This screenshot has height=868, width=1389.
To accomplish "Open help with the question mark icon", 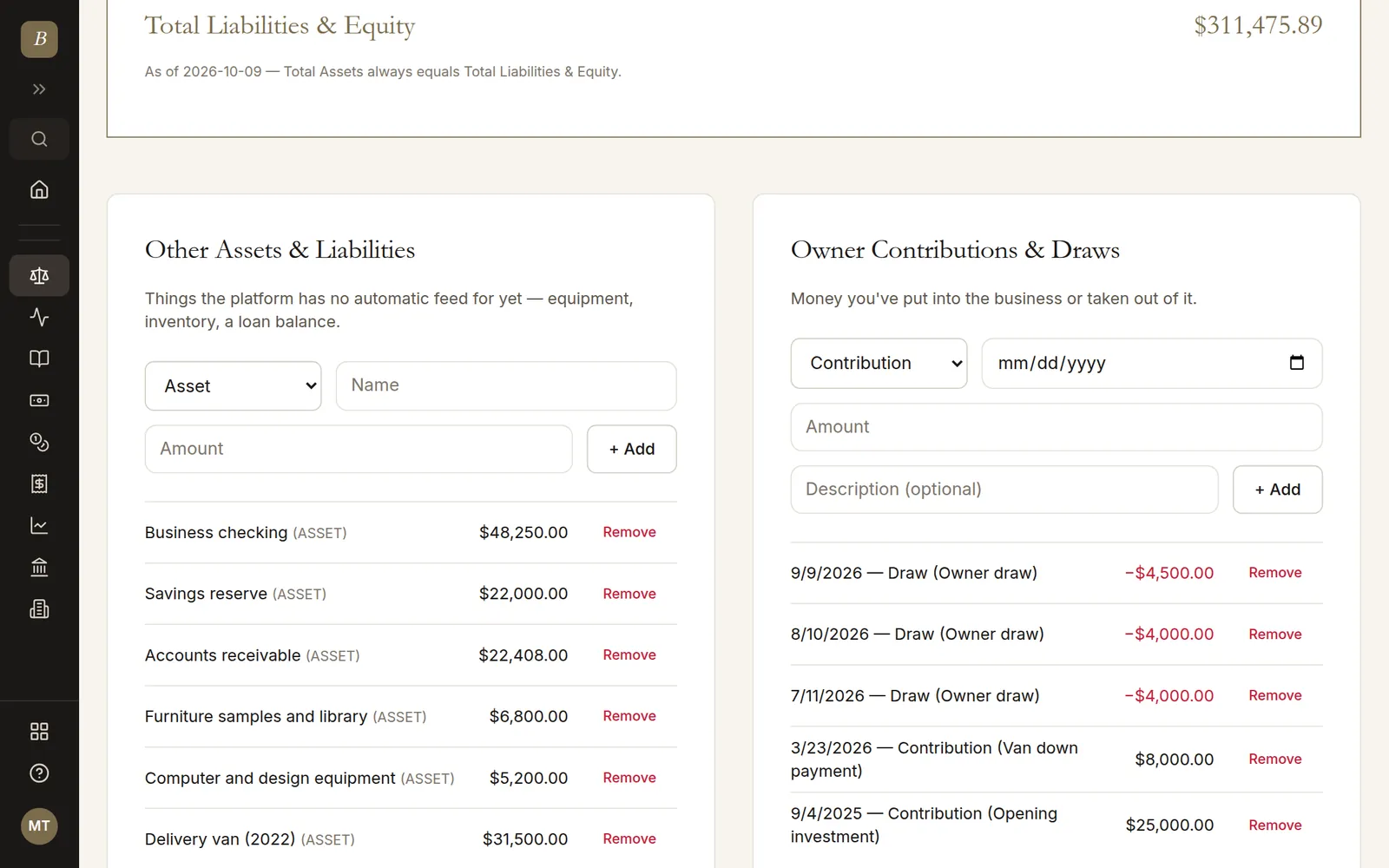I will [x=39, y=773].
